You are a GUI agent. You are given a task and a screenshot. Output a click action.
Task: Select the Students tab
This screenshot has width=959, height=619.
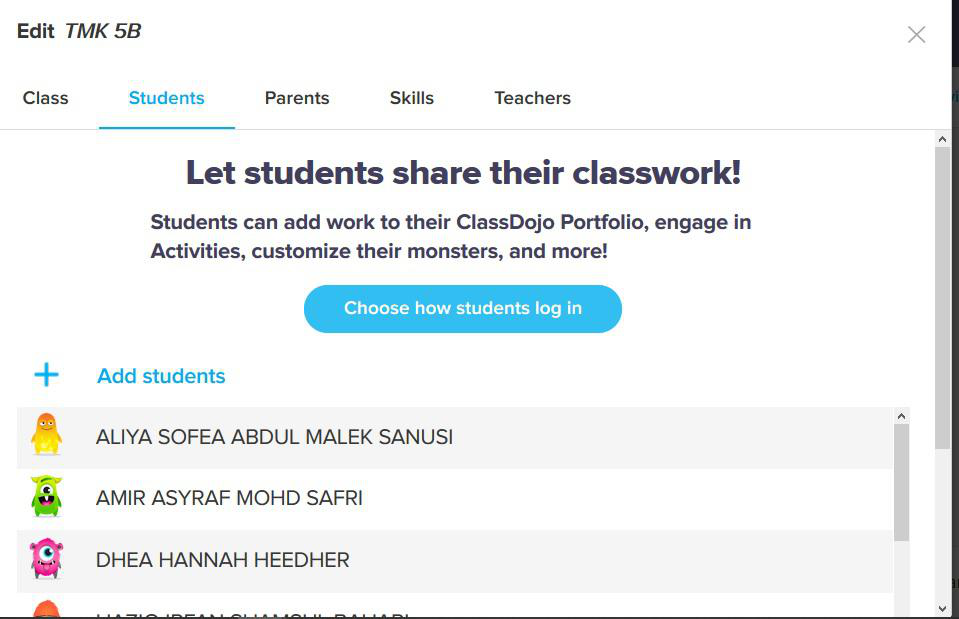[166, 98]
